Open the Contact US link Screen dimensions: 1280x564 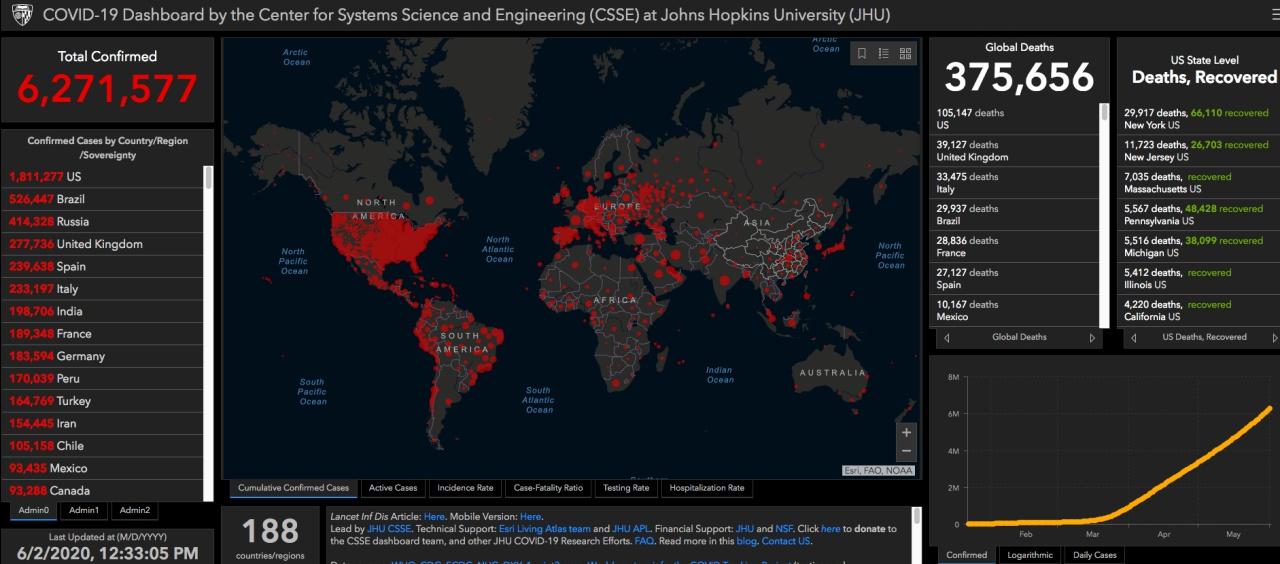[x=786, y=541]
